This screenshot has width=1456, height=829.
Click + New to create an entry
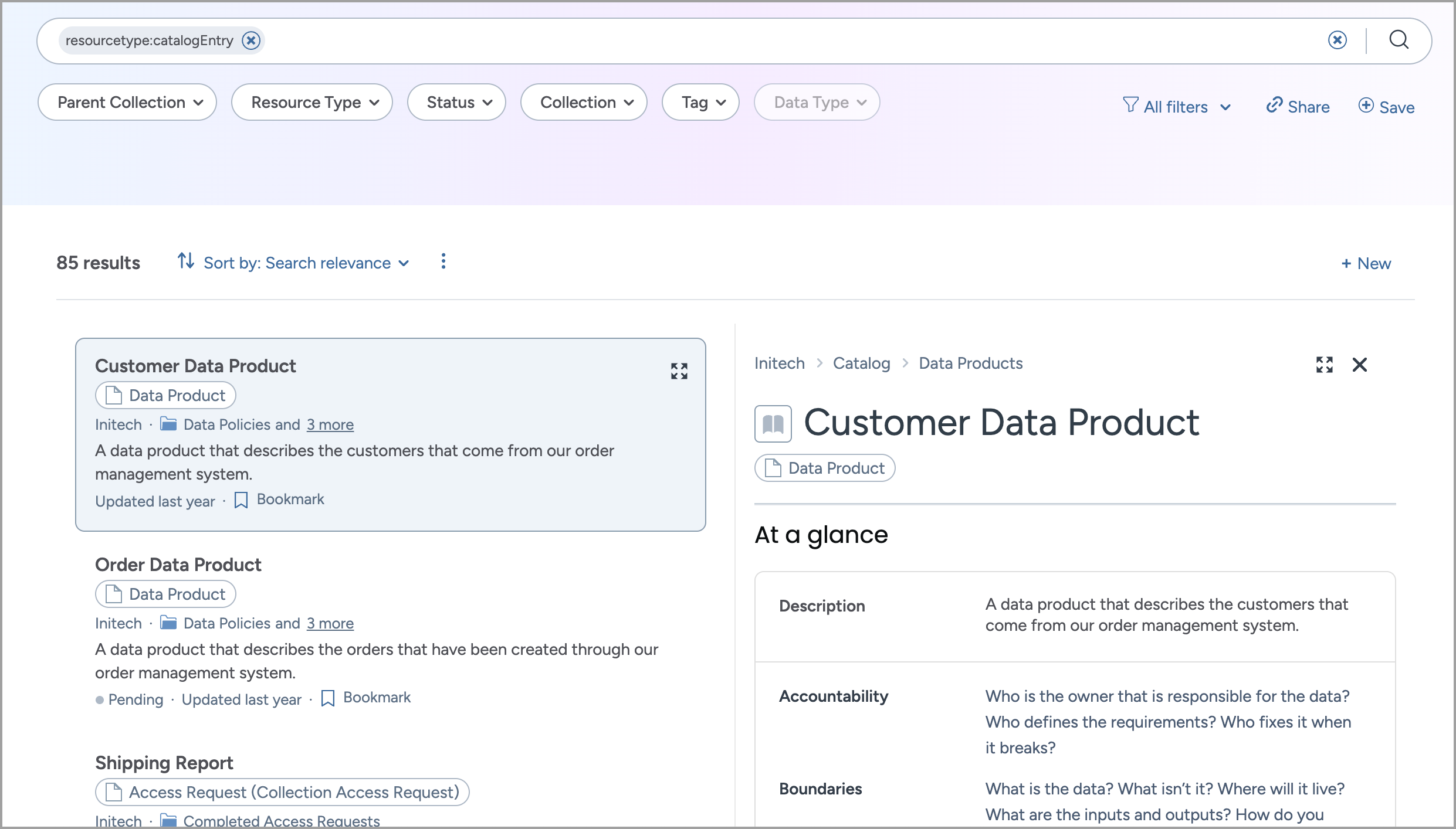1366,263
